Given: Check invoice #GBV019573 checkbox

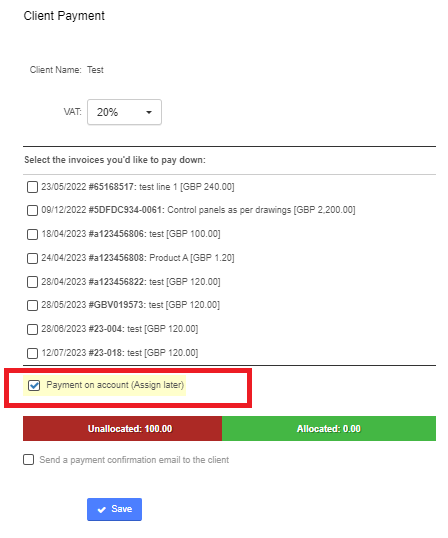Looking at the screenshot, I should pyautogui.click(x=32, y=305).
